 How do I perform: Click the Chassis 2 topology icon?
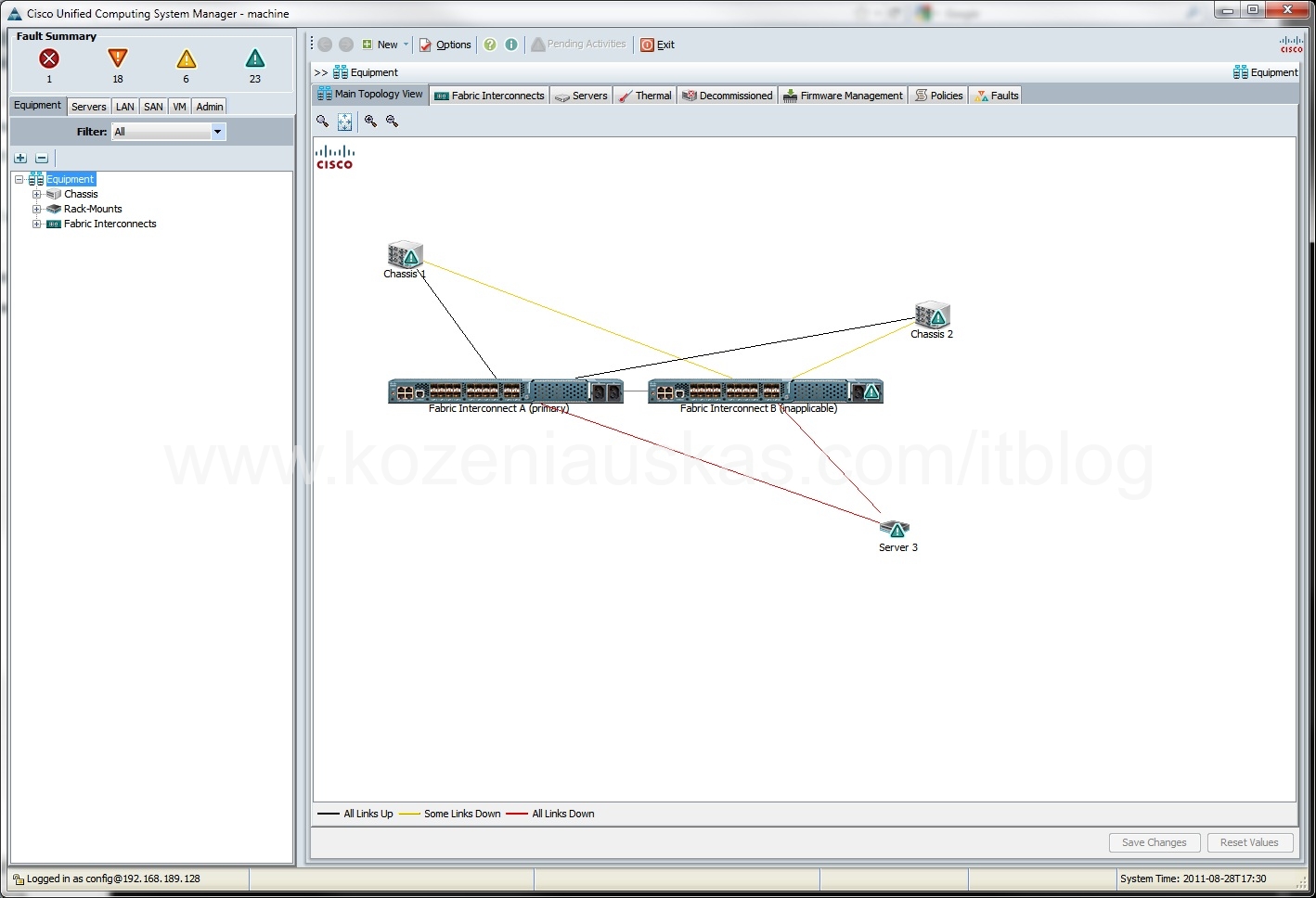tap(933, 314)
